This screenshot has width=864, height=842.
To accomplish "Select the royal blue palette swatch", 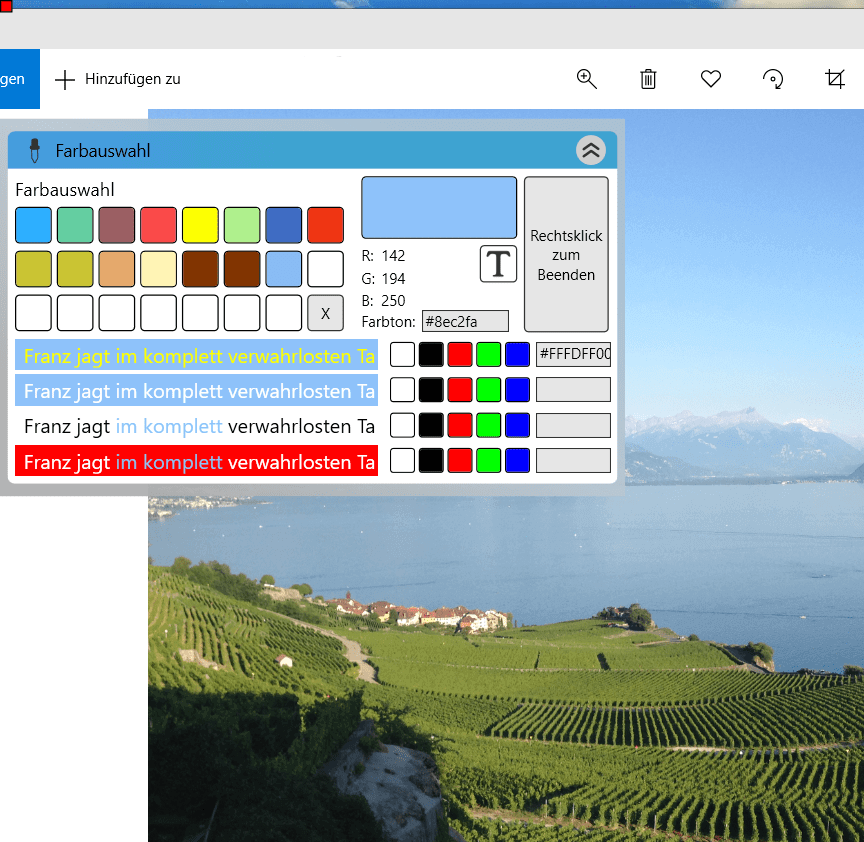I will 284,225.
